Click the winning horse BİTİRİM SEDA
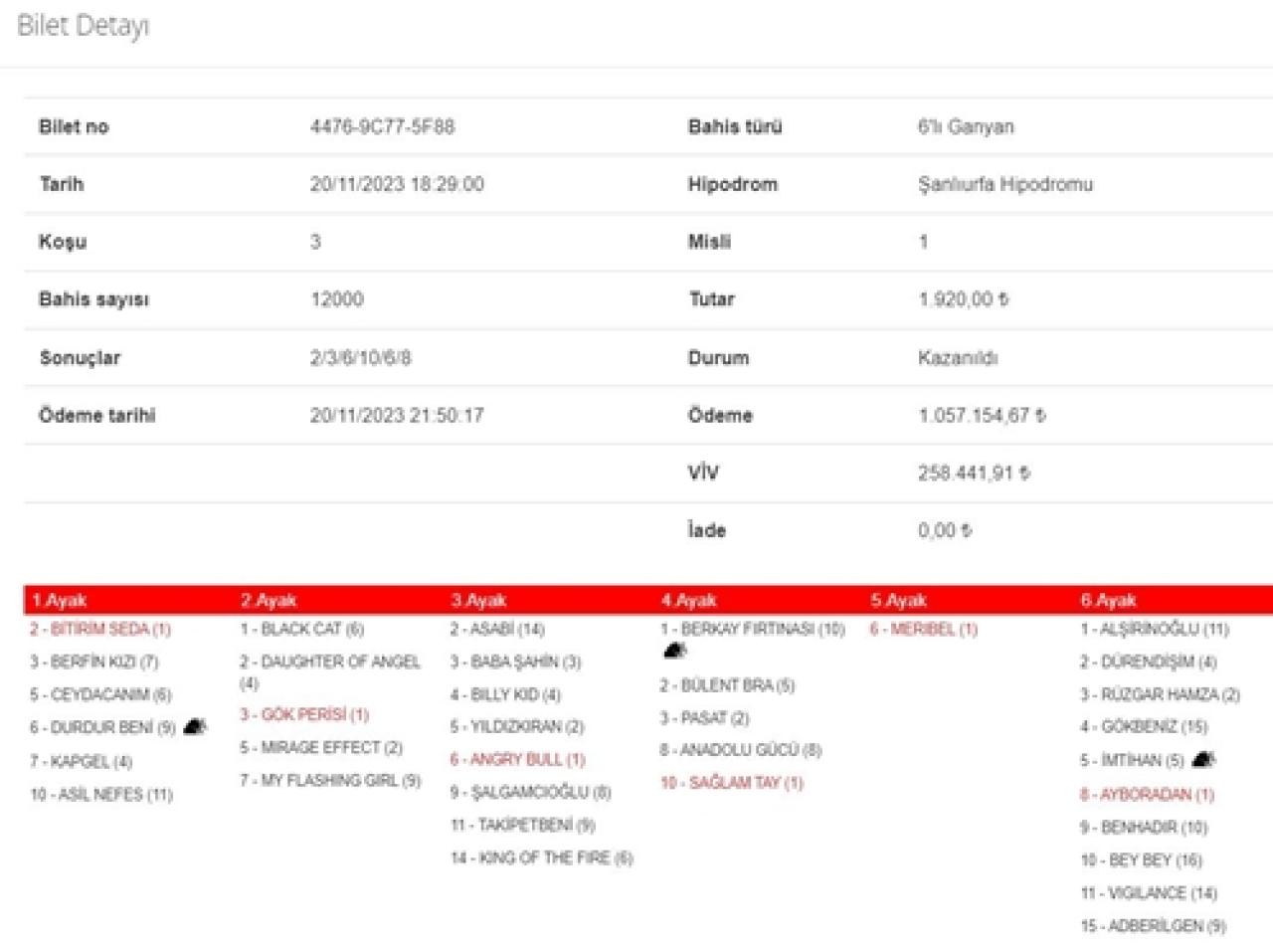 coord(99,629)
